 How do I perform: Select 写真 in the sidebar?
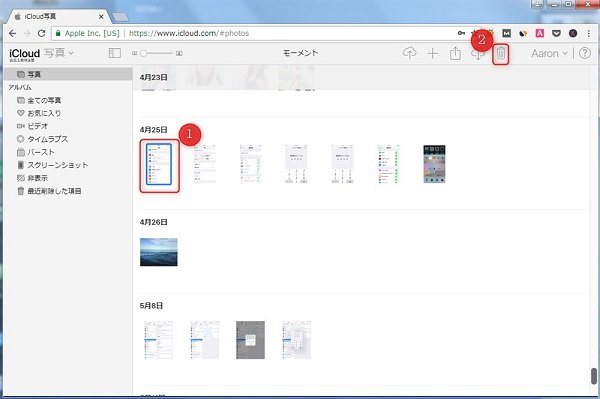click(68, 74)
